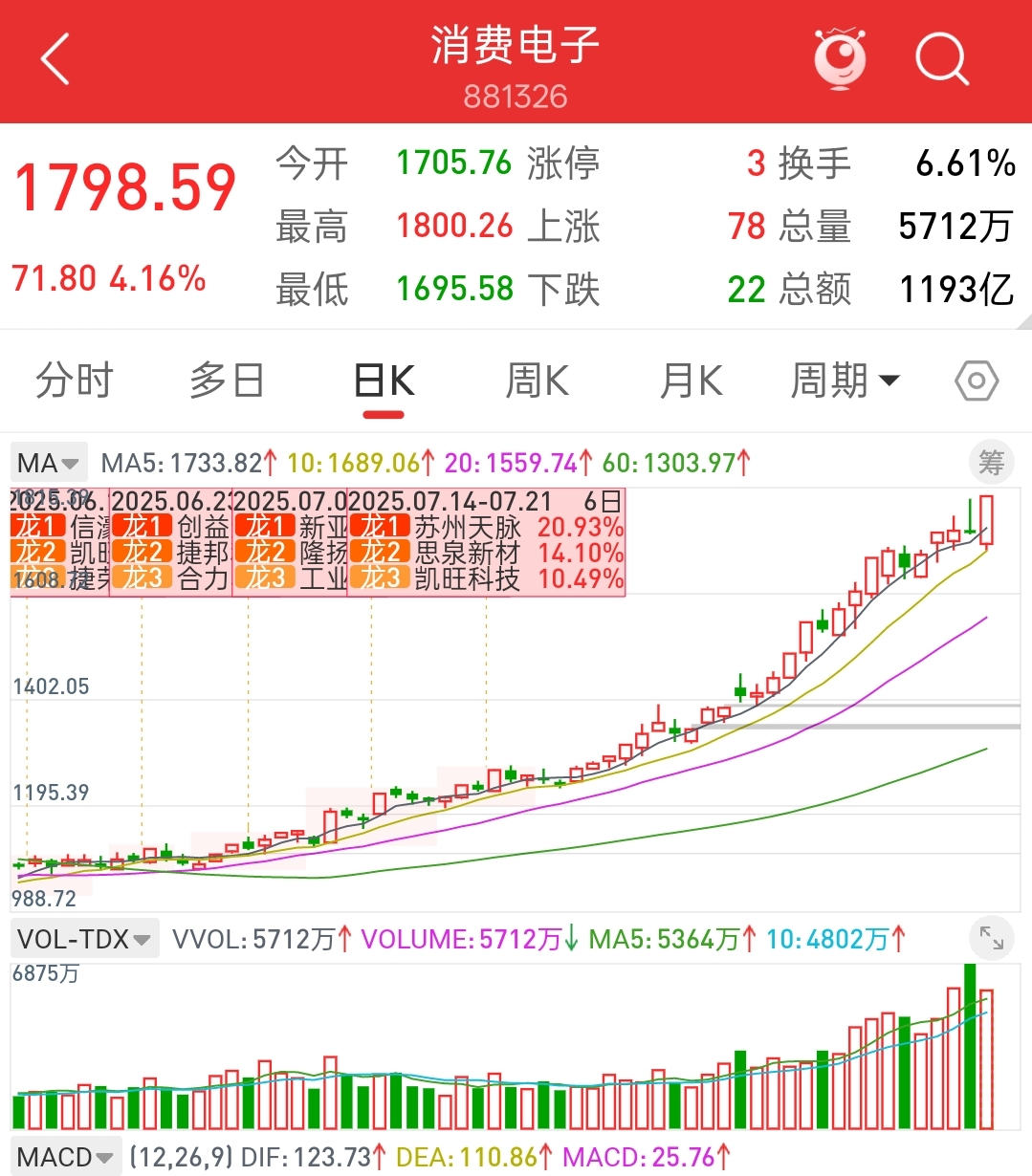The height and width of the screenshot is (1176, 1032).
Task: Tap the MACD: 25.76 reading
Action: pyautogui.click(x=647, y=1157)
